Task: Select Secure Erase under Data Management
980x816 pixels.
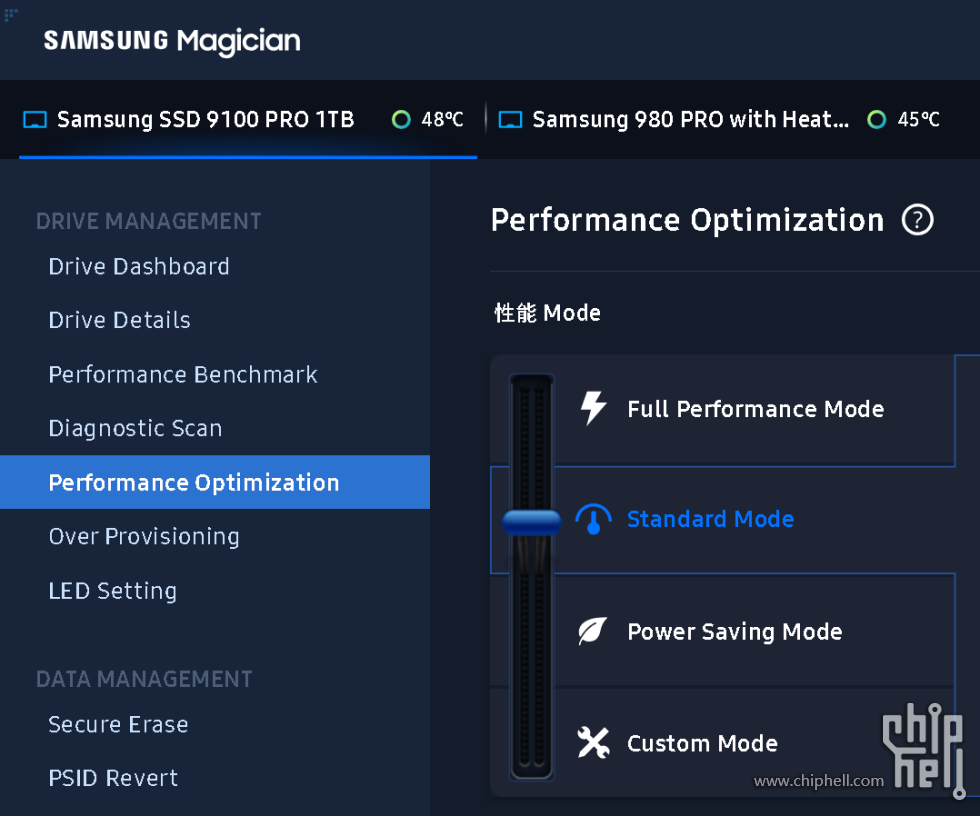Action: pos(118,725)
